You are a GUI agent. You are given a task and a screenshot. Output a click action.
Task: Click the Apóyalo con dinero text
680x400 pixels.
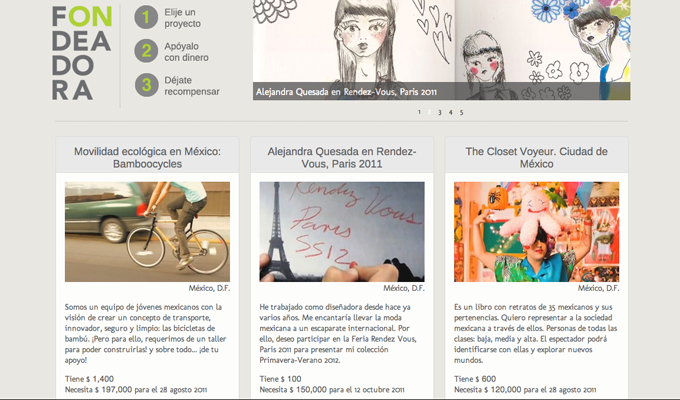tap(186, 52)
